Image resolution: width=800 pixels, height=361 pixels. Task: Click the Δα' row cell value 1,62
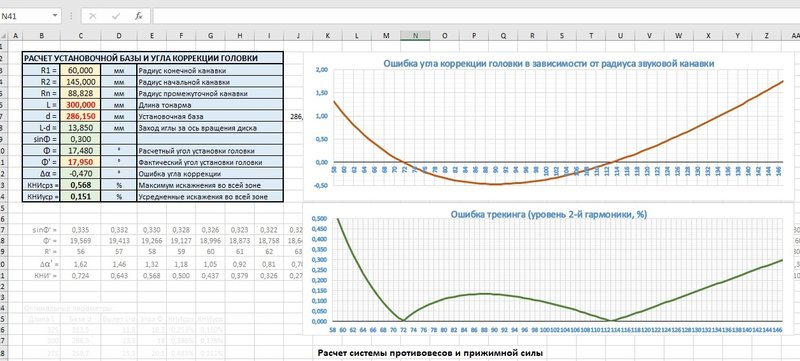(81, 265)
